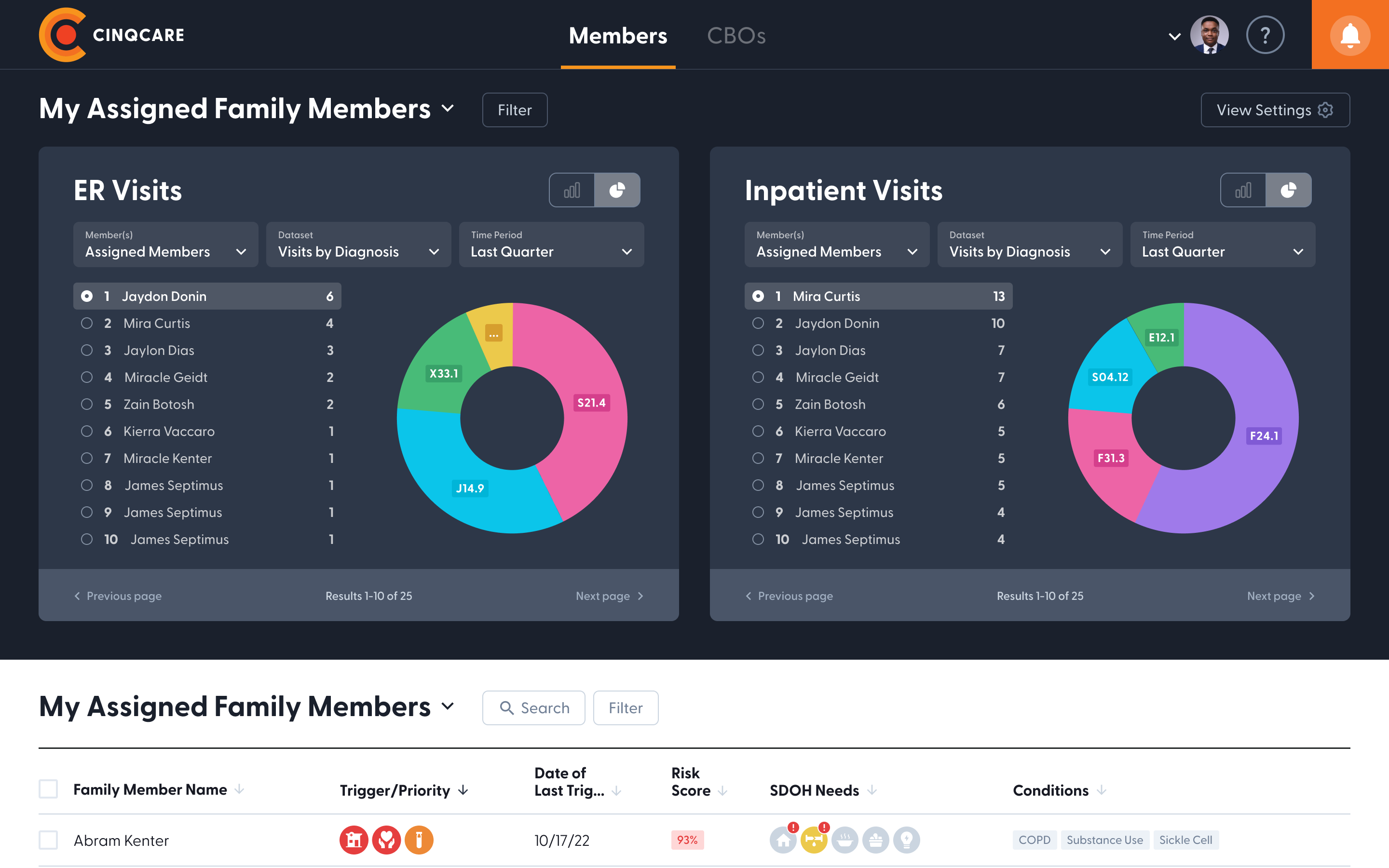Open the notifications bell

click(1349, 35)
